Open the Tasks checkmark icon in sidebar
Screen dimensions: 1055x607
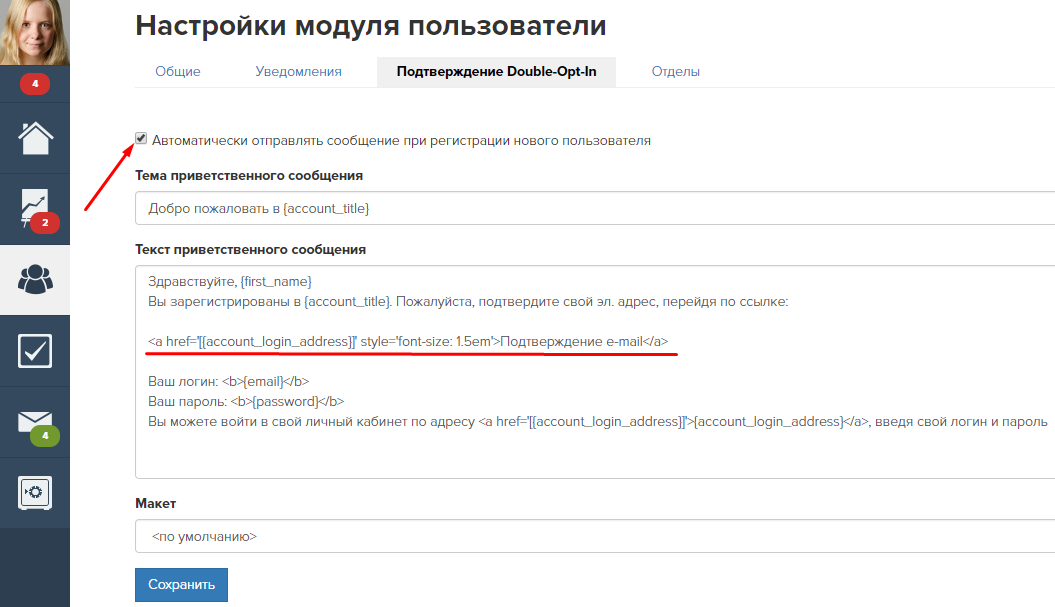pos(35,351)
